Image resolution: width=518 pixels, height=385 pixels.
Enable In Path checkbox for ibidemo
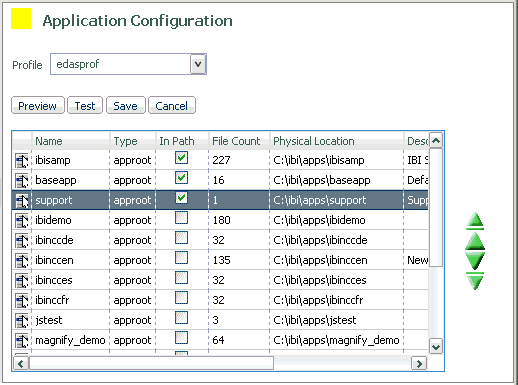pyautogui.click(x=181, y=218)
